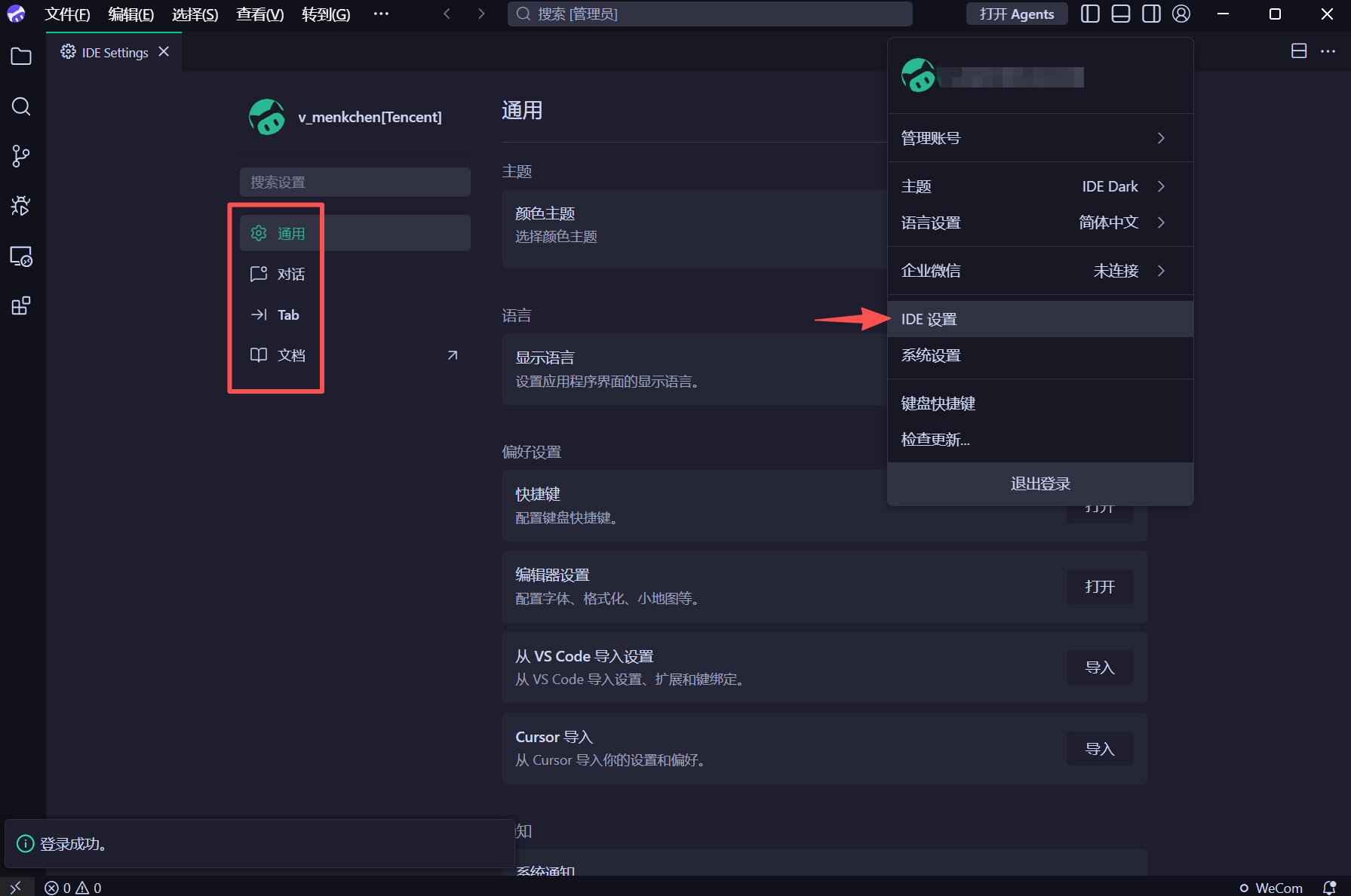Click the 打开 Agents button

click(1017, 14)
